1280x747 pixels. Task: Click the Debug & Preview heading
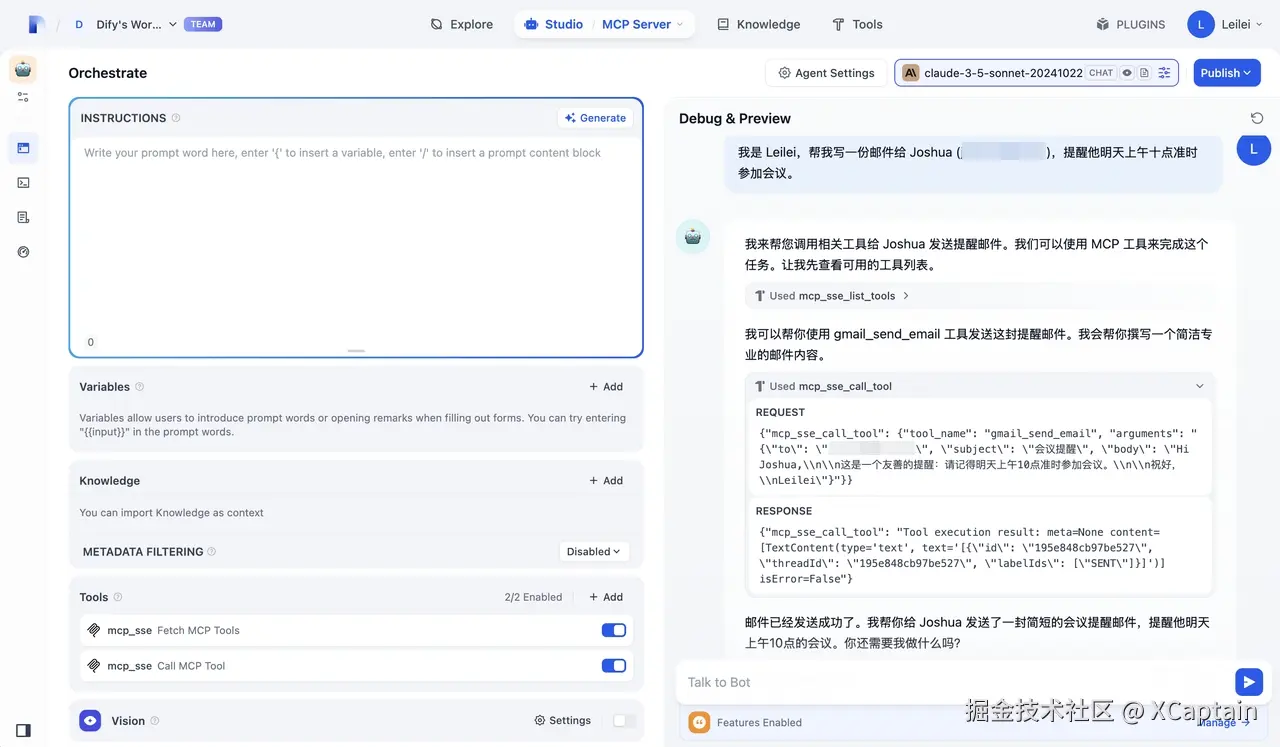(735, 118)
